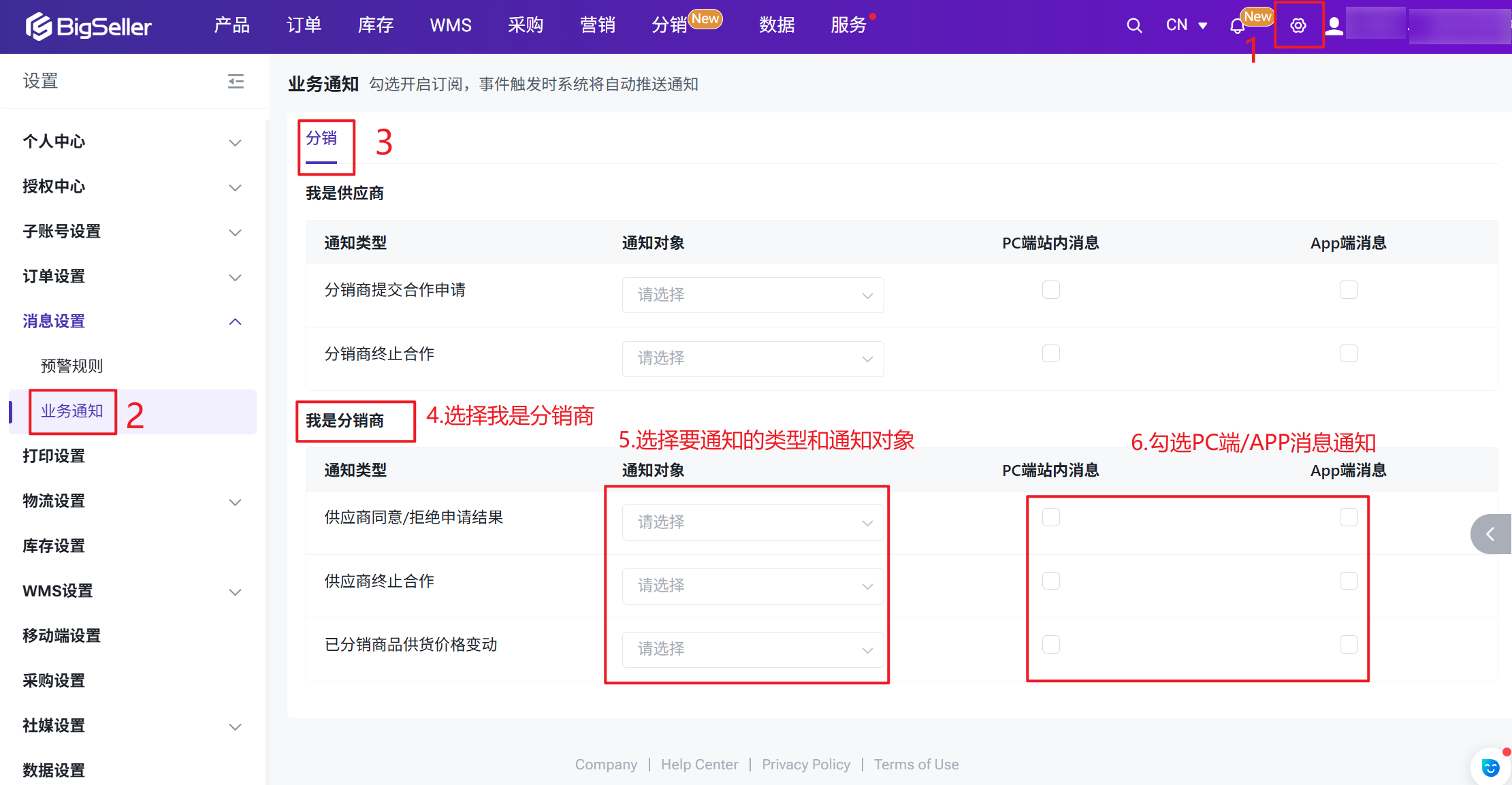Switch language via CN dropdown
Image resolution: width=1512 pixels, height=785 pixels.
click(x=1186, y=26)
